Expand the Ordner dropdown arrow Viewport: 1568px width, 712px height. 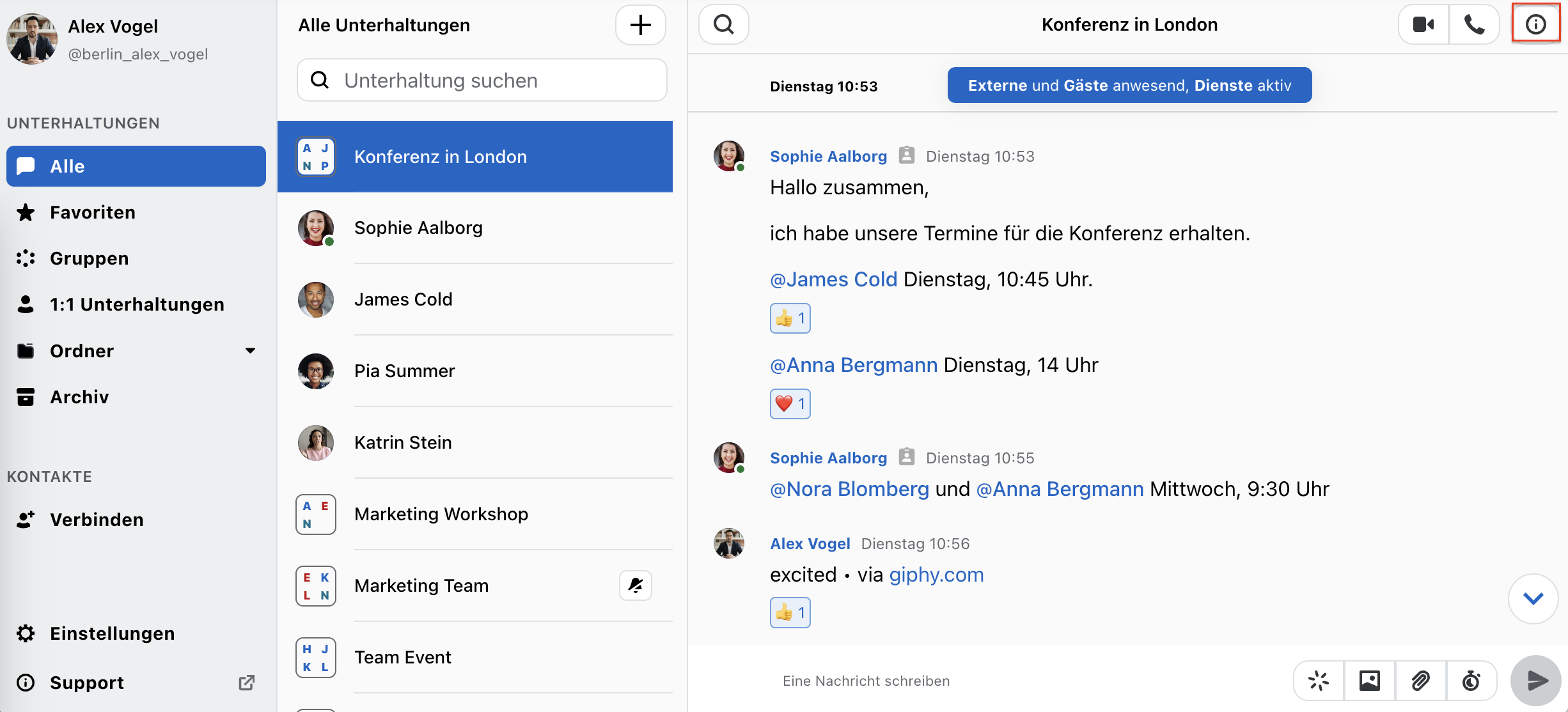click(x=250, y=351)
